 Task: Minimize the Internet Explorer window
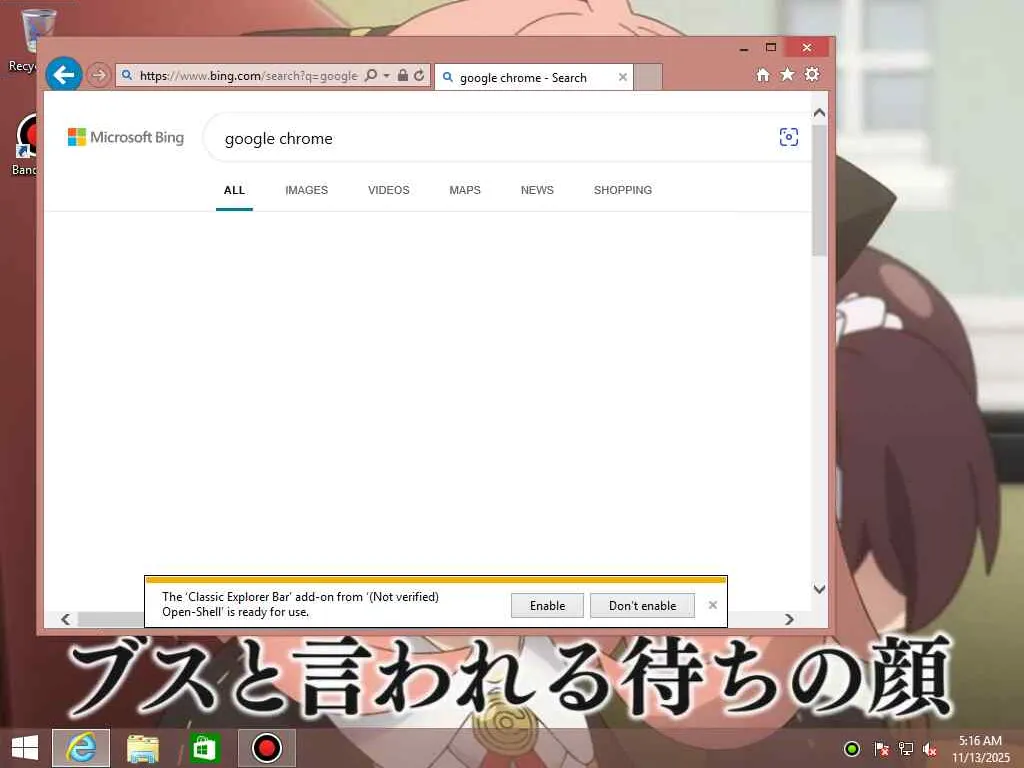[x=744, y=48]
